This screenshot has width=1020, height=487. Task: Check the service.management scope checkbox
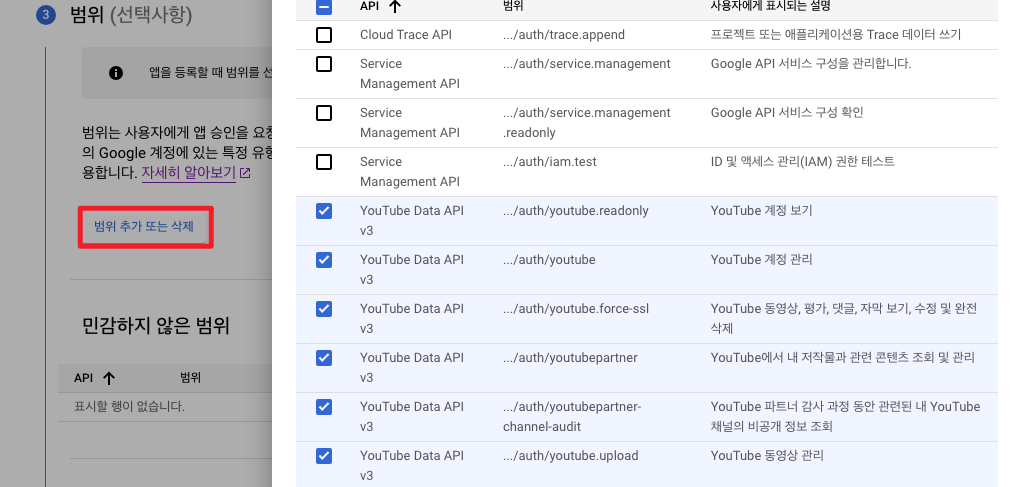click(324, 64)
